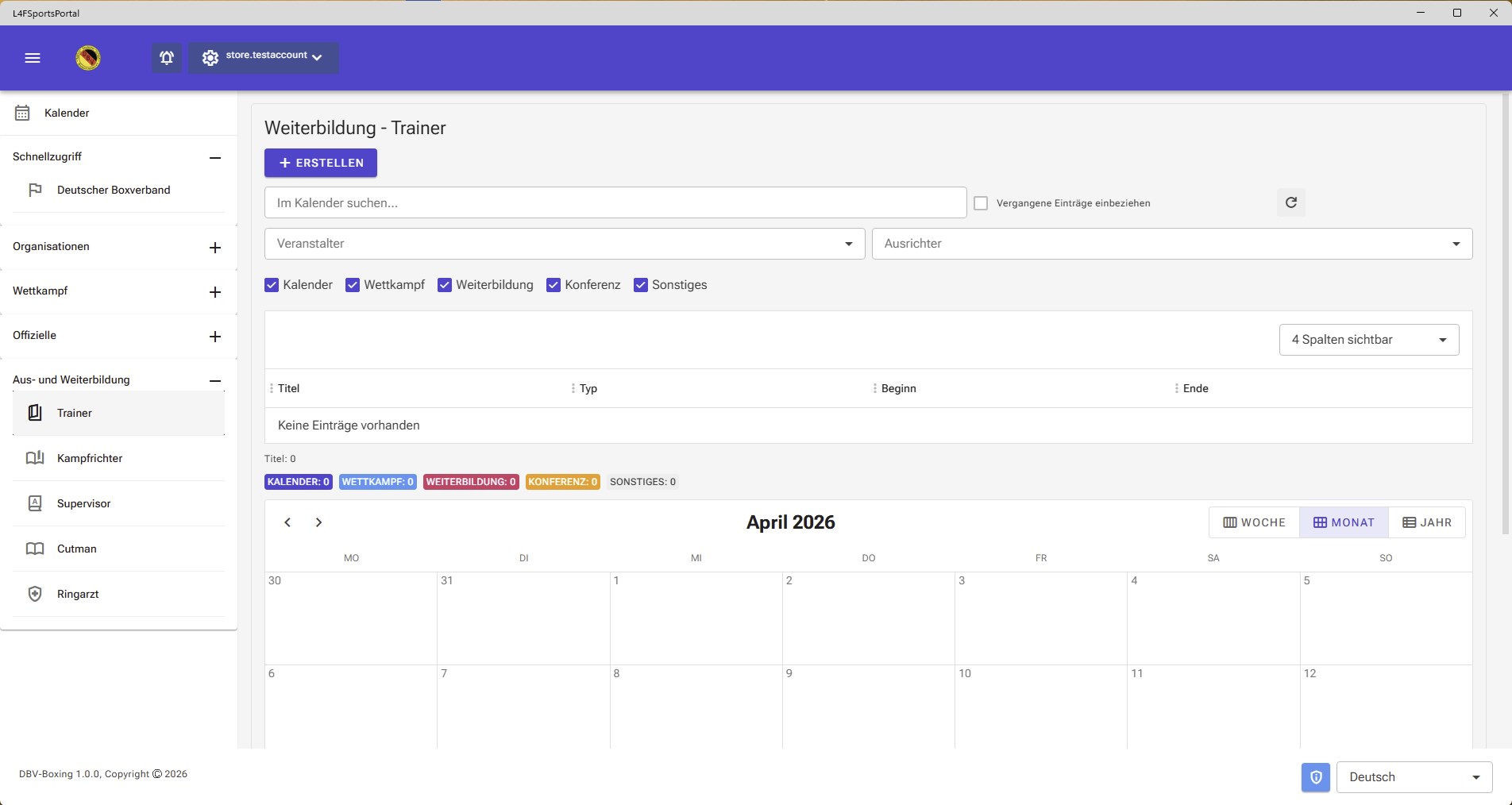This screenshot has height=805, width=1512.
Task: Open Kampfrichter from the sidebar
Action: point(118,458)
